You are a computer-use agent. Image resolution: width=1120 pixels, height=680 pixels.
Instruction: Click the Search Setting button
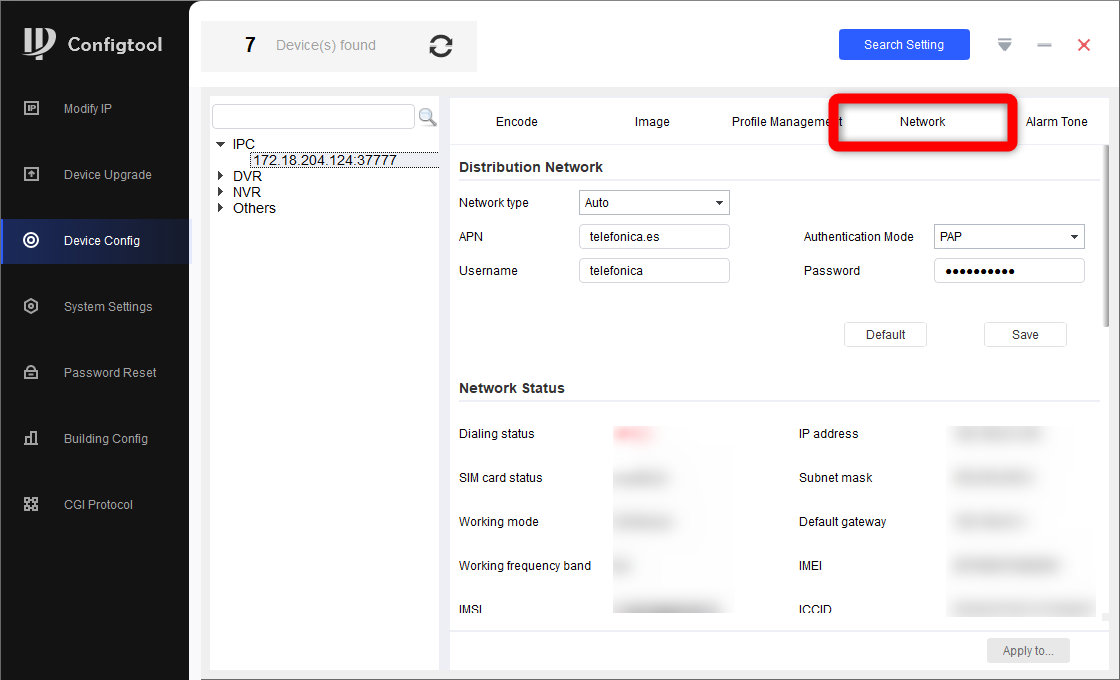click(904, 44)
